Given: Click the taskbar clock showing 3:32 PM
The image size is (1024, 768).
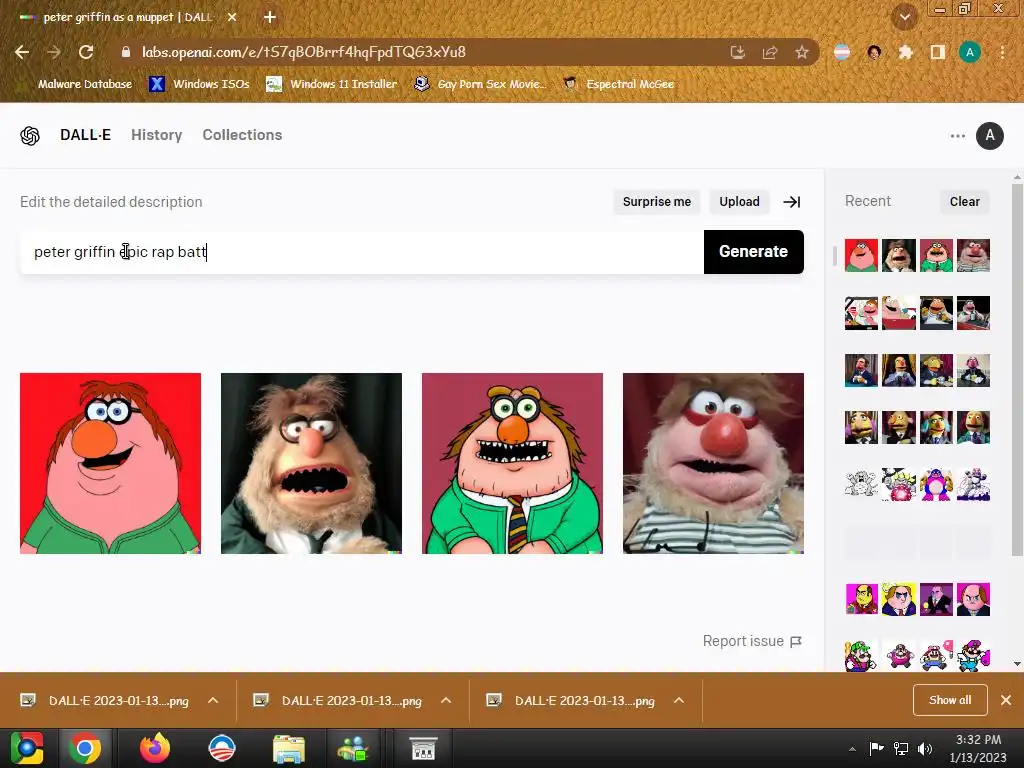Looking at the screenshot, I should pos(978,748).
